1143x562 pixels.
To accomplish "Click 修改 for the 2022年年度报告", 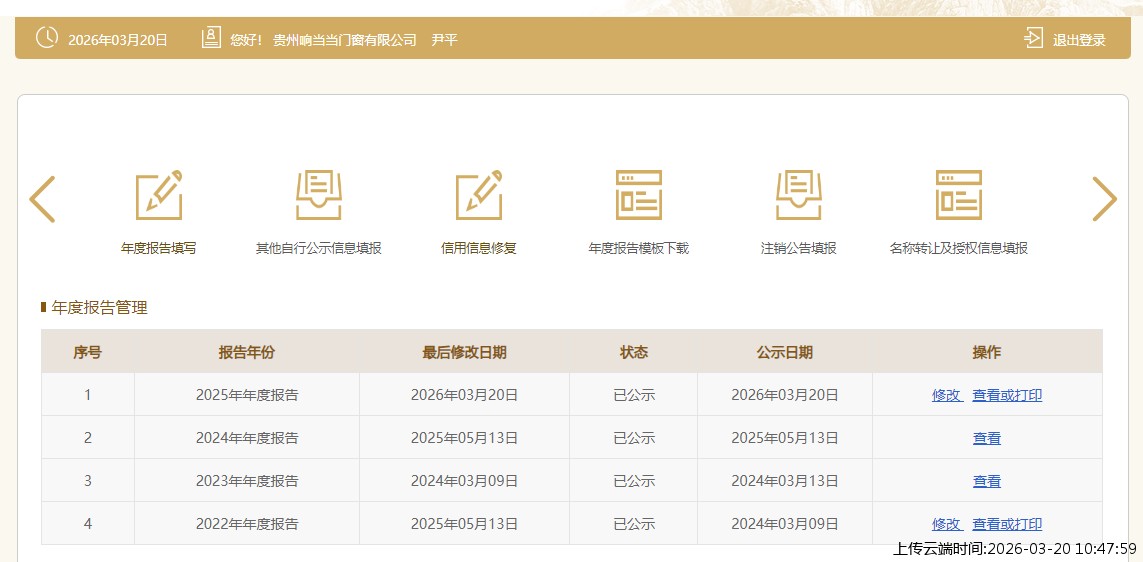I will tap(946, 524).
